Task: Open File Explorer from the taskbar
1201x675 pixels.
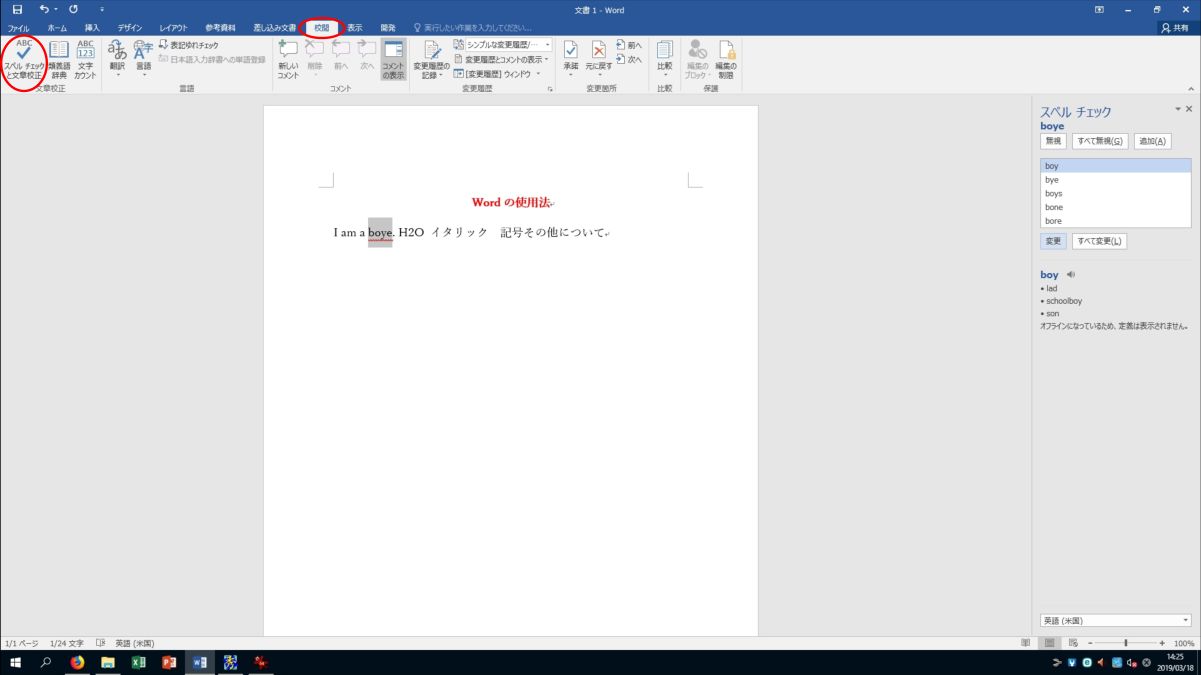Action: point(108,662)
